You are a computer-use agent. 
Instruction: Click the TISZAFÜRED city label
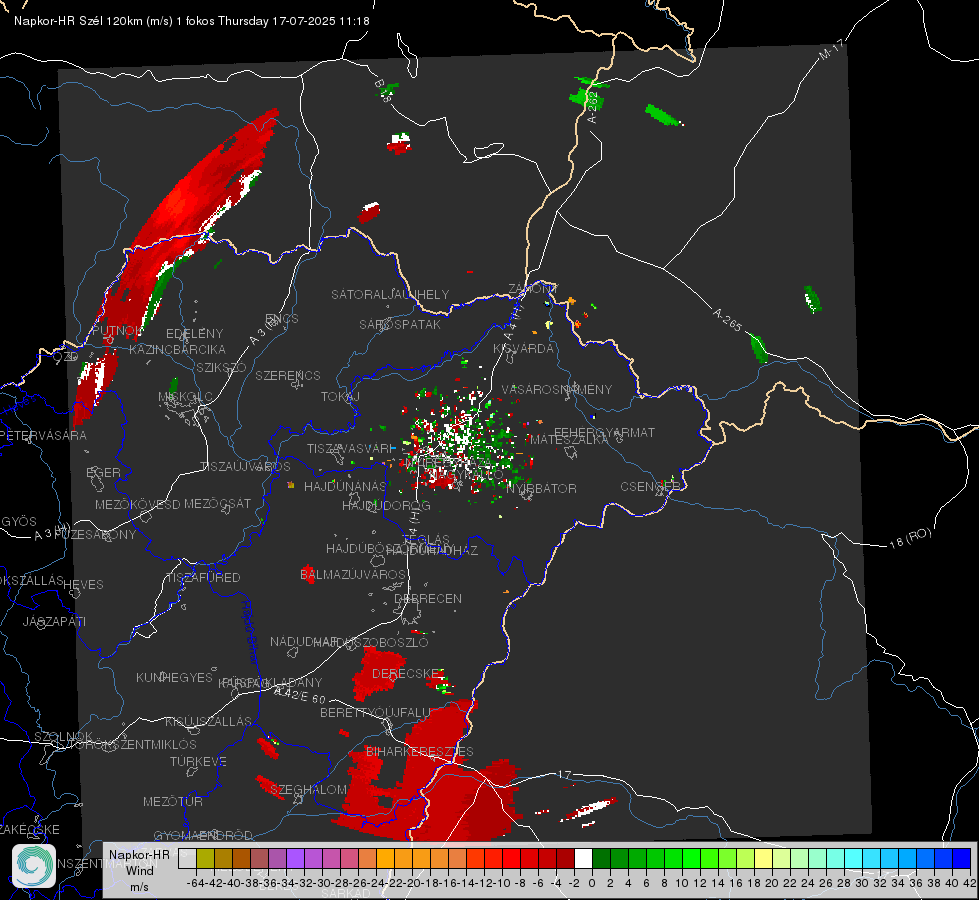coord(204,578)
